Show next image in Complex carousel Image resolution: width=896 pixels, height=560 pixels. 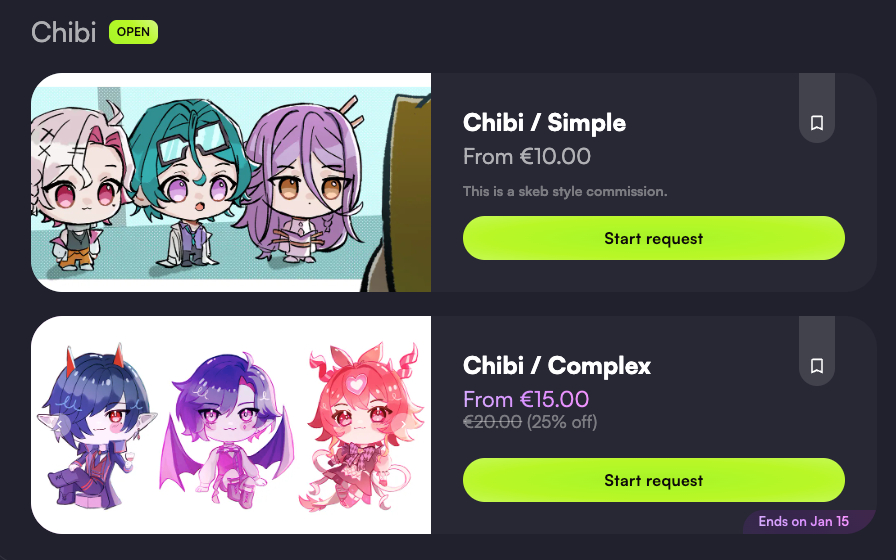tap(403, 425)
